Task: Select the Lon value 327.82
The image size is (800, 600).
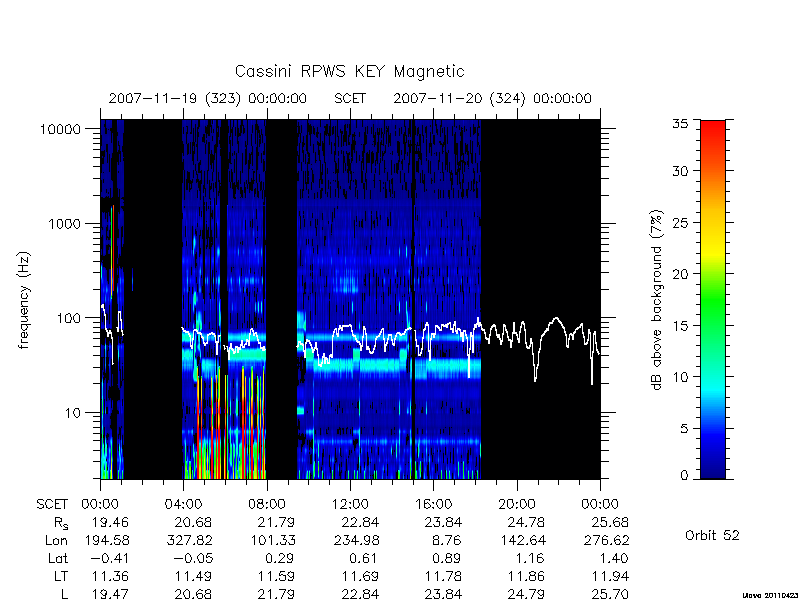Action: pyautogui.click(x=189, y=540)
